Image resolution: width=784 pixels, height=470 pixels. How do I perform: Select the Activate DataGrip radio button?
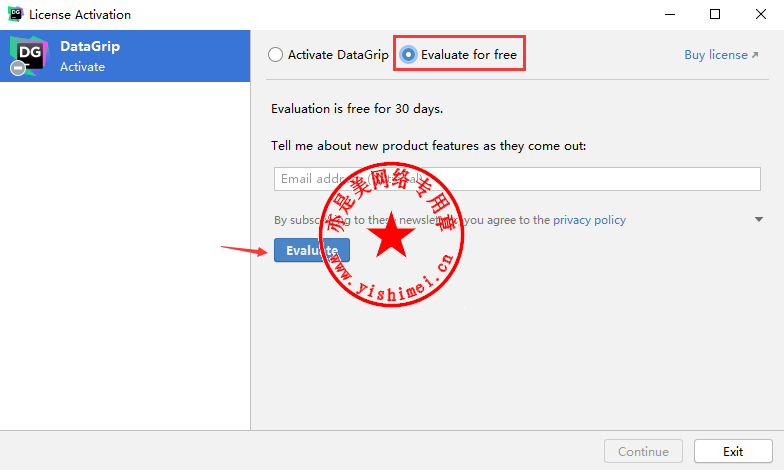276,54
